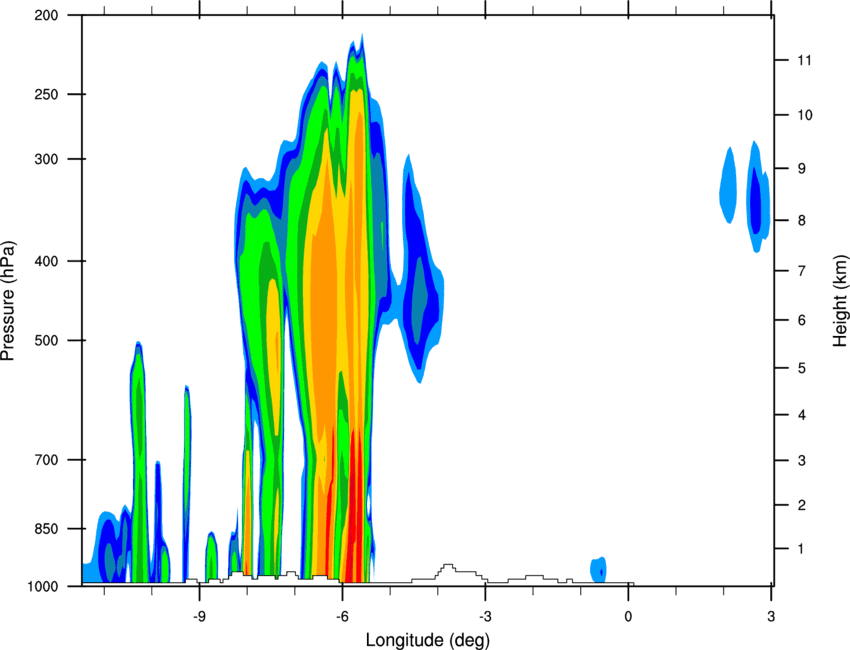The height and width of the screenshot is (650, 850).
Task: Select the 250 pressure tick label
Action: 46,94
